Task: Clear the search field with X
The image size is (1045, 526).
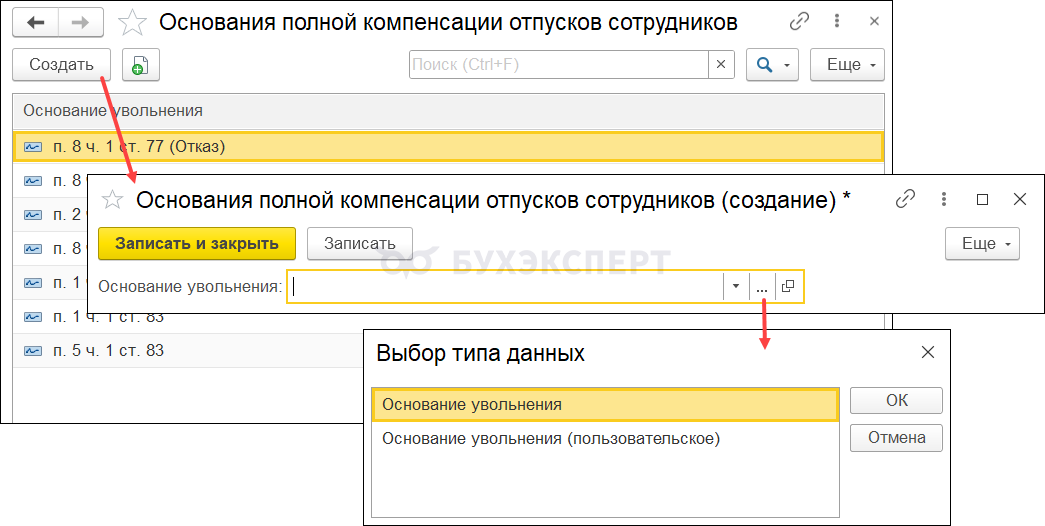Action: click(x=720, y=65)
